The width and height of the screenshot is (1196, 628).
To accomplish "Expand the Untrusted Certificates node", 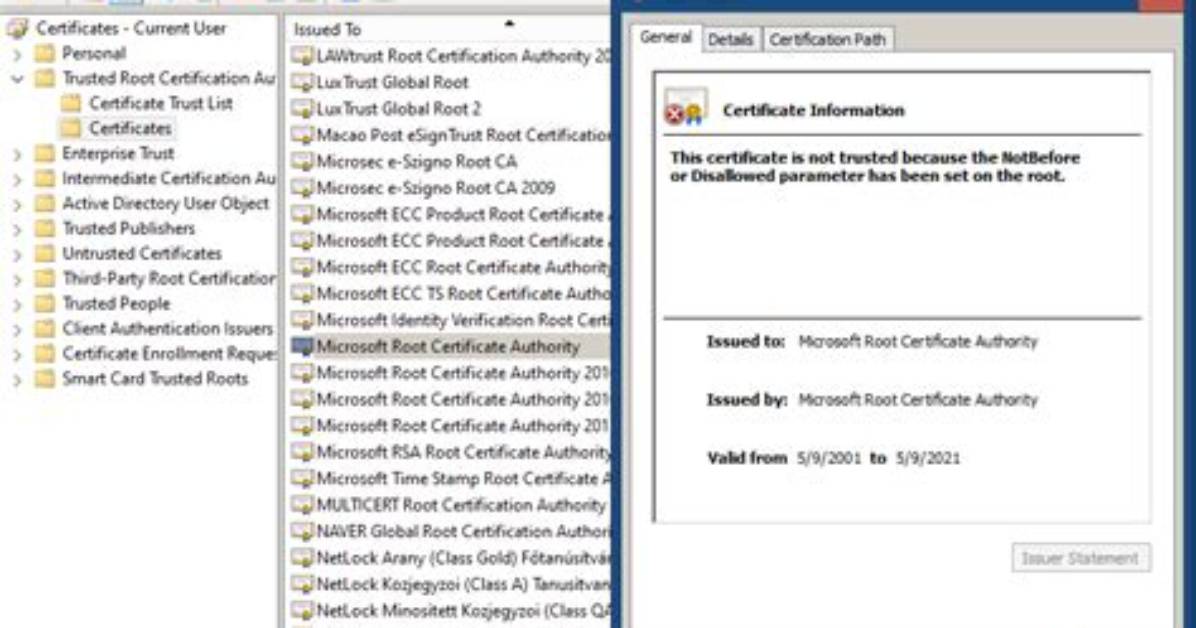I will click(17, 254).
